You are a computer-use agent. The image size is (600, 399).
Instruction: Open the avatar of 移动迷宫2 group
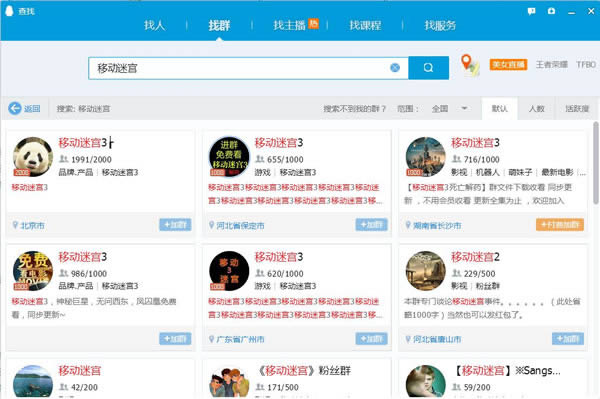click(426, 271)
